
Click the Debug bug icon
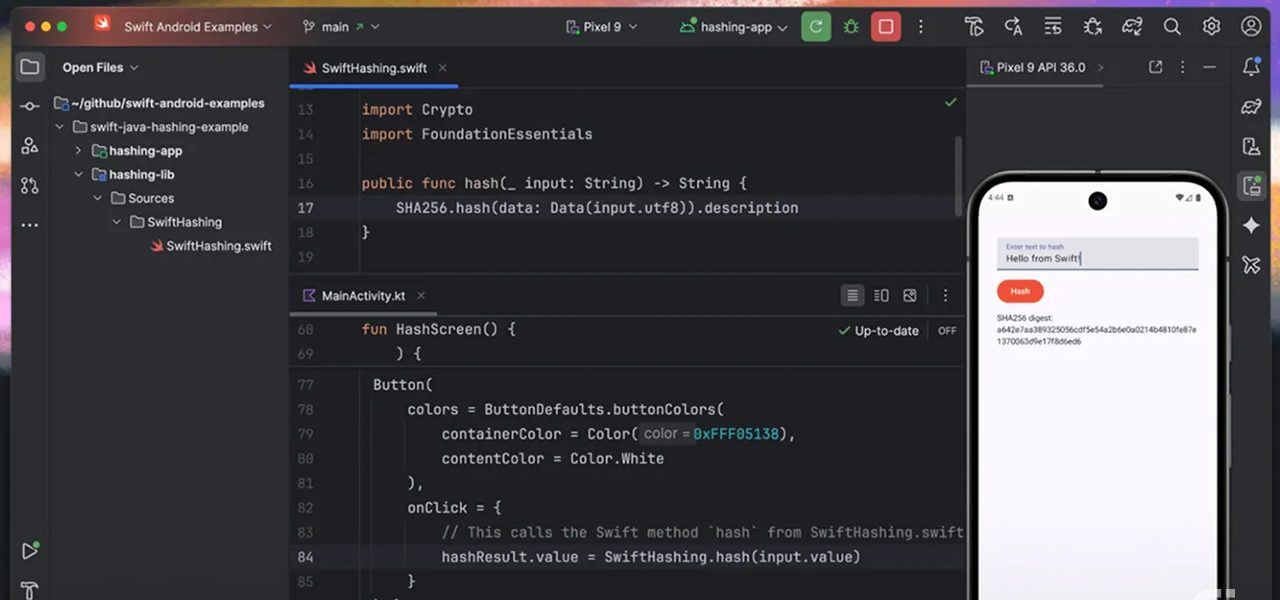(x=851, y=27)
